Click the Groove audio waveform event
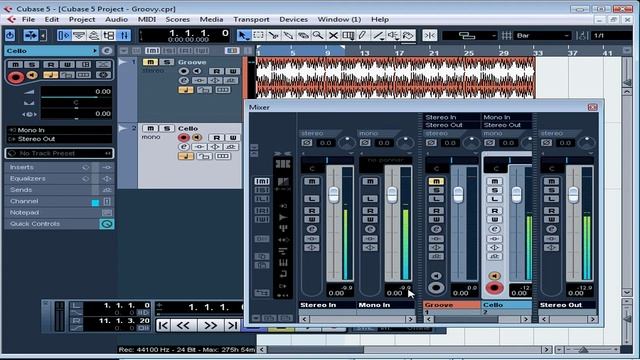 point(395,78)
